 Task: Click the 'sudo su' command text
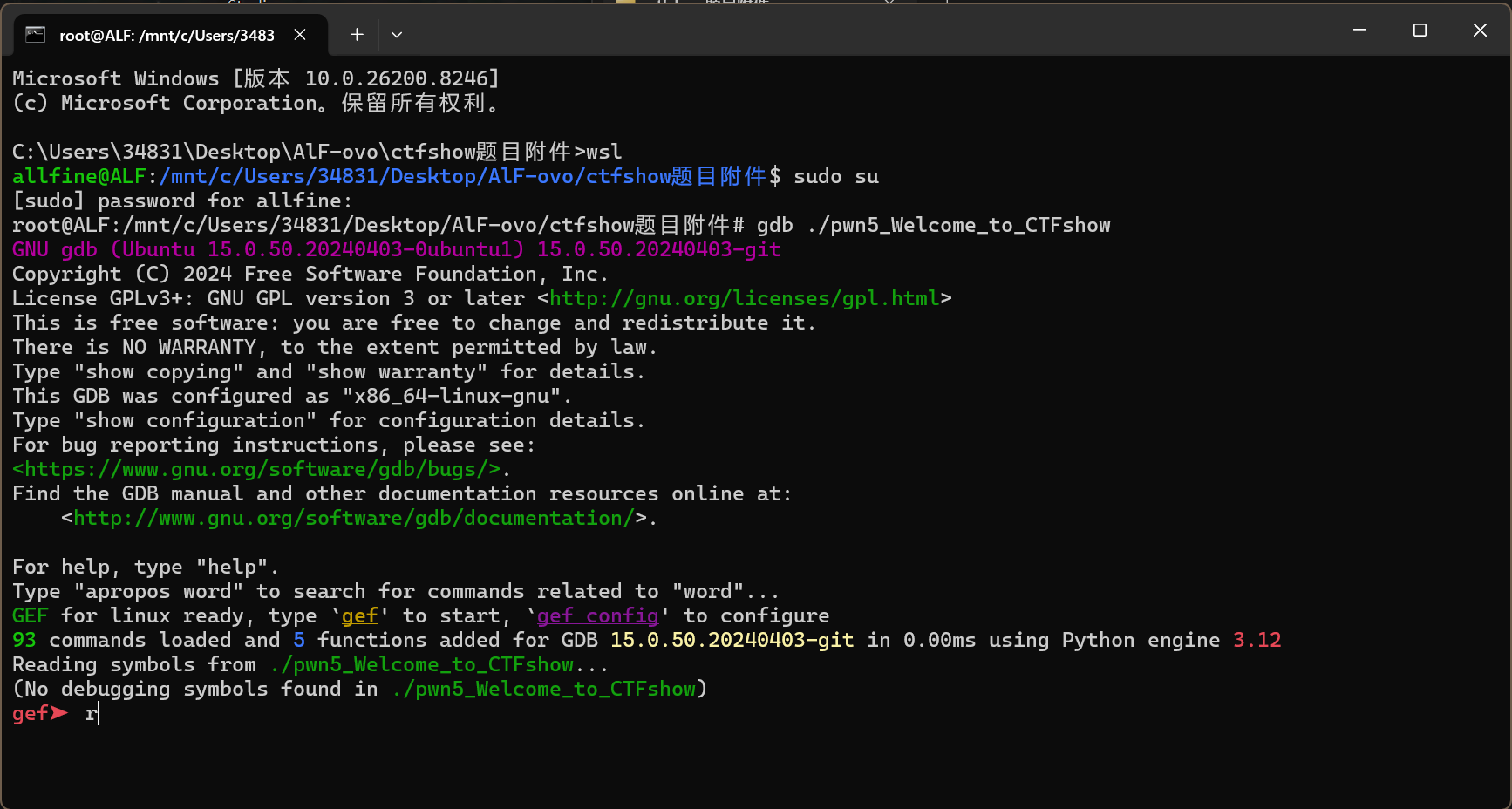(836, 176)
